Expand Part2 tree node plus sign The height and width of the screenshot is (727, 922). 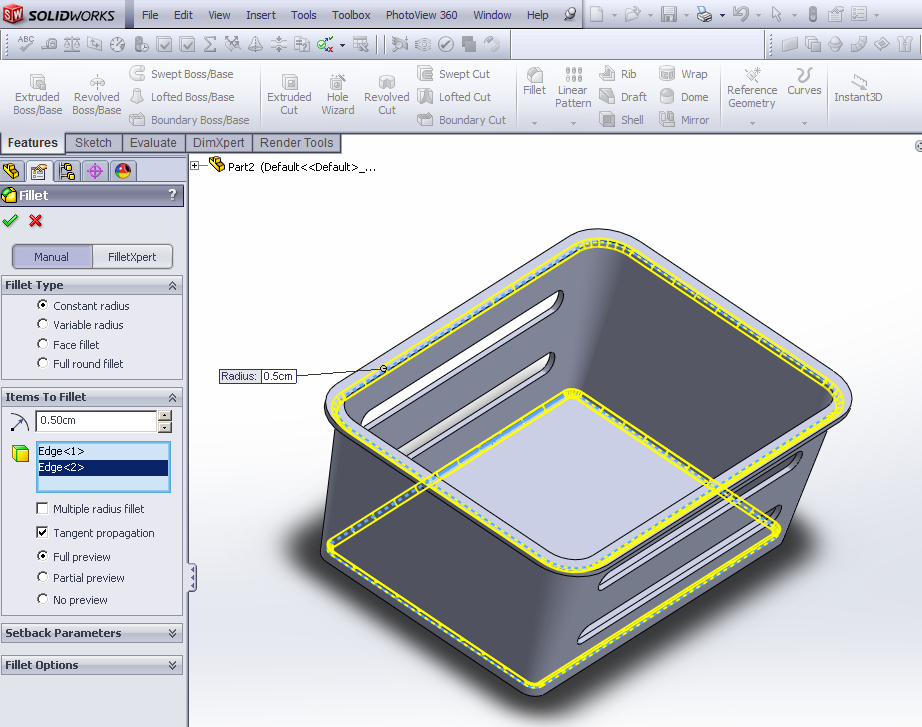click(x=195, y=166)
